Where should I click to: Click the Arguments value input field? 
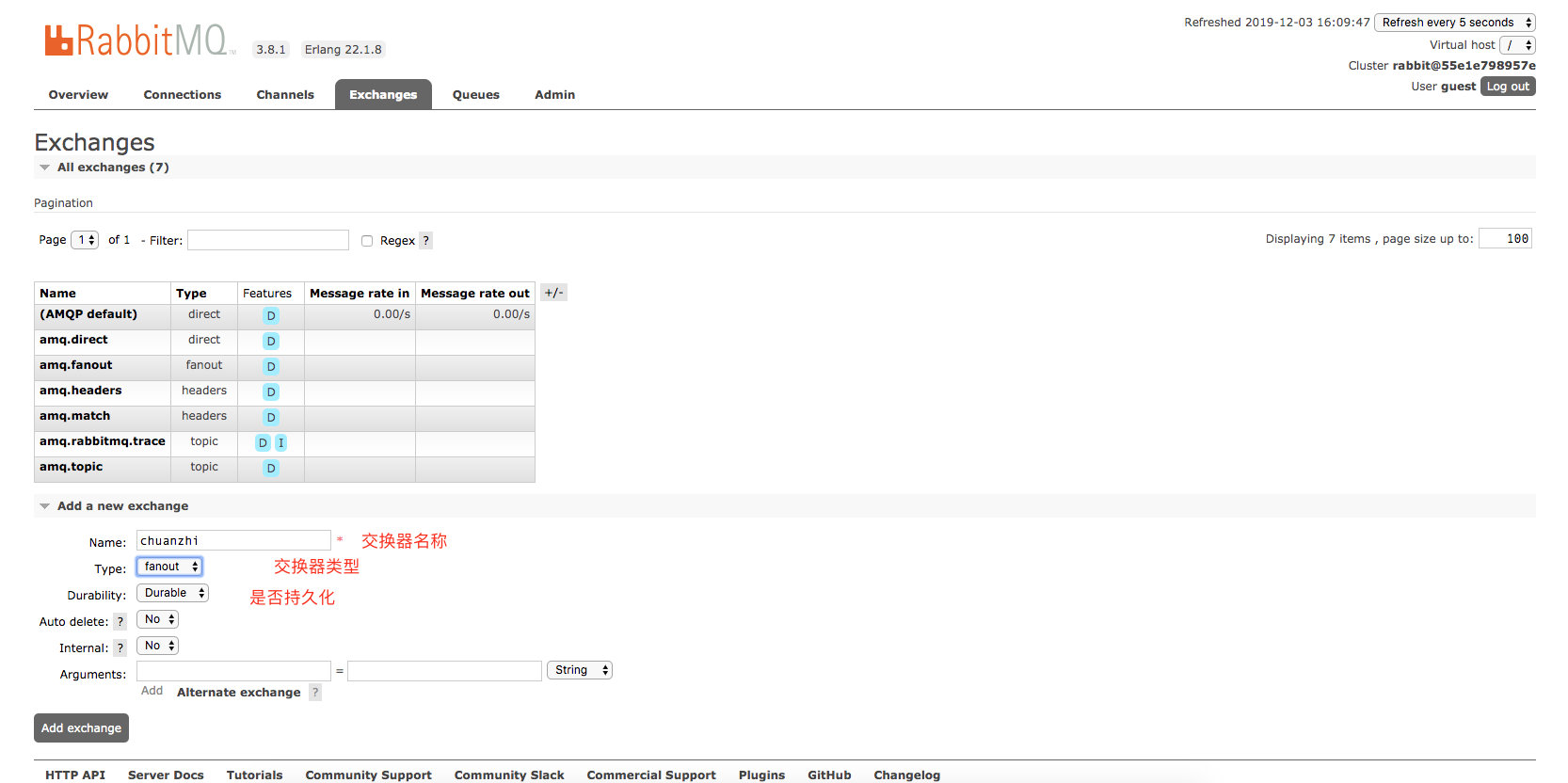pos(444,670)
